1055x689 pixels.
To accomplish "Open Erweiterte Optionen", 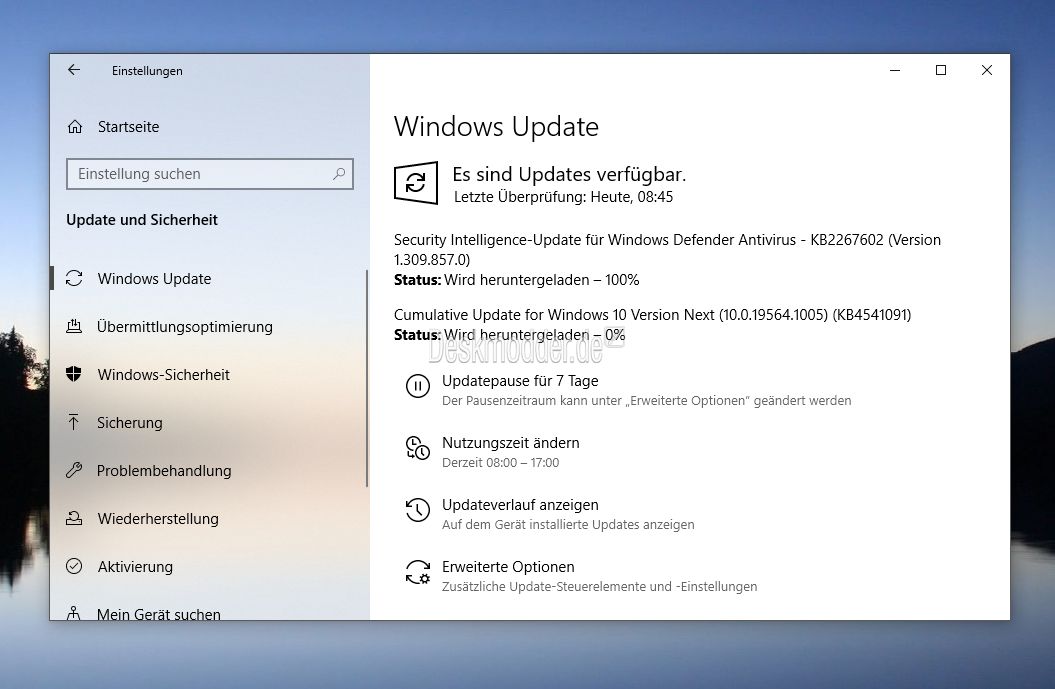I will coord(508,567).
